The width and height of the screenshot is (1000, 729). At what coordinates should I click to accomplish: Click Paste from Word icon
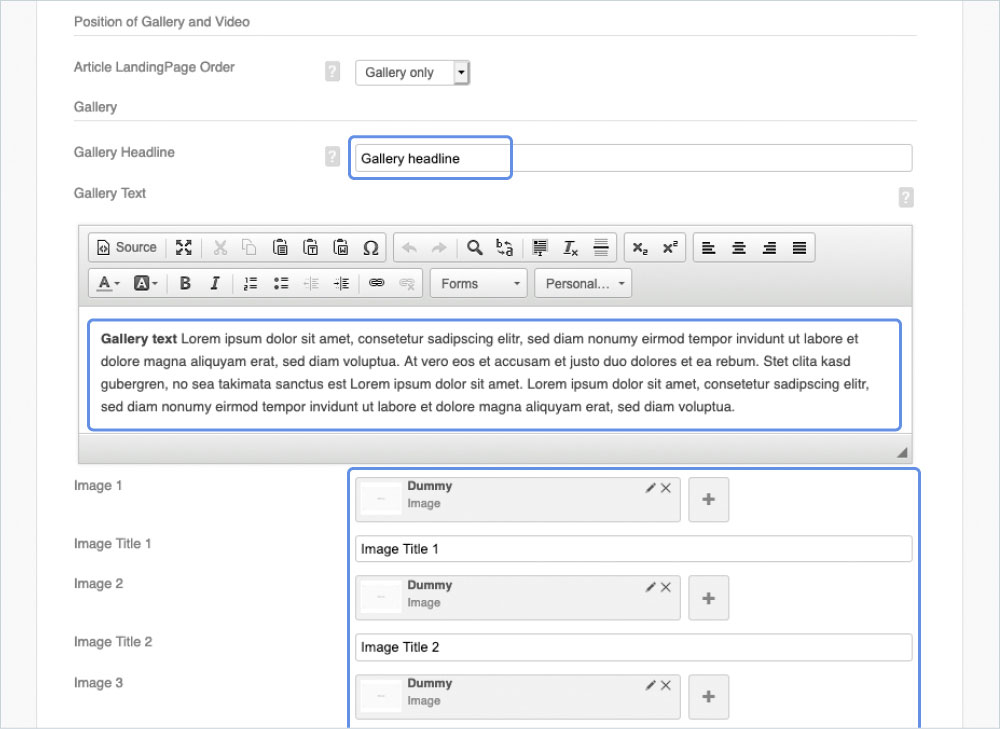pos(341,247)
